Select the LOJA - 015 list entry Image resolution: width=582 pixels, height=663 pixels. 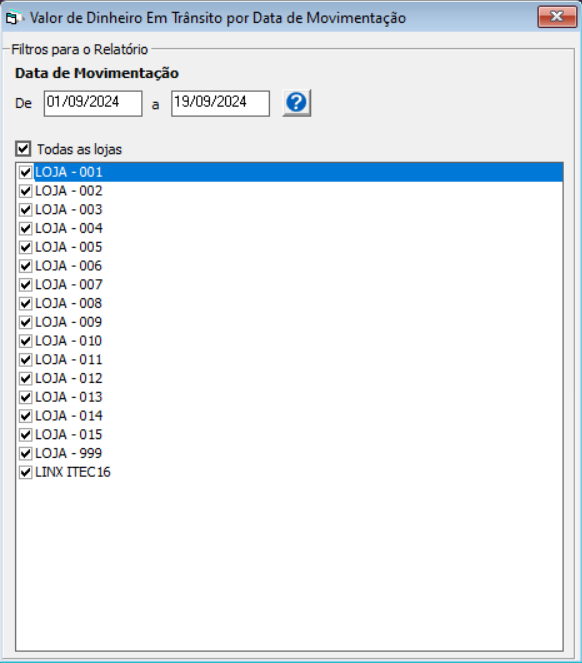[289, 435]
